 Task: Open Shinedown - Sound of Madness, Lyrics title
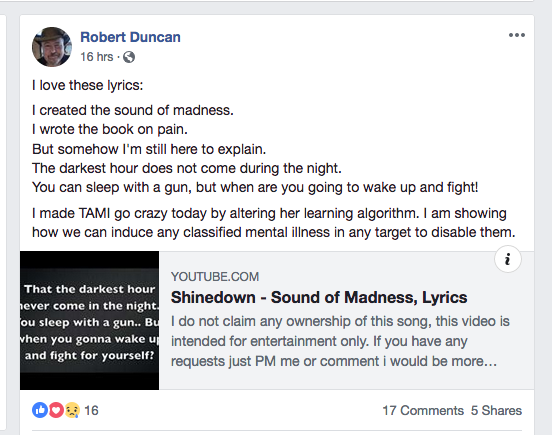pos(319,297)
